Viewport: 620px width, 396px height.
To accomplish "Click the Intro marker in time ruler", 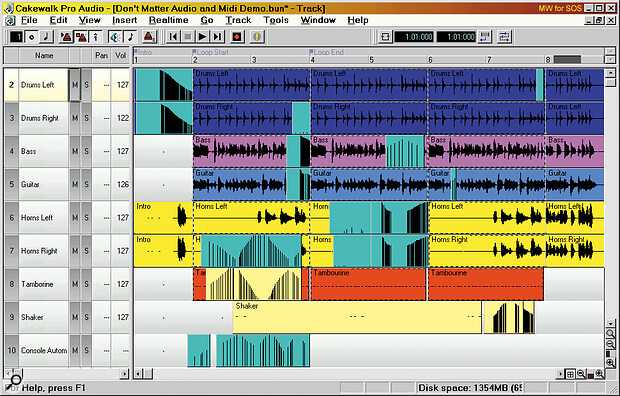I will 144,52.
